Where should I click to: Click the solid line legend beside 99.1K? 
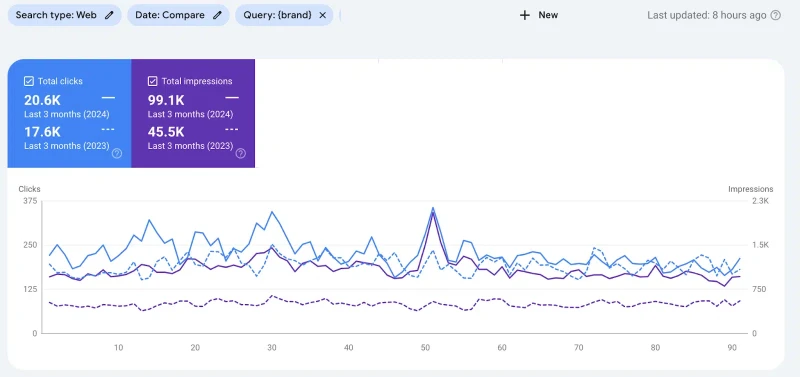(232, 97)
